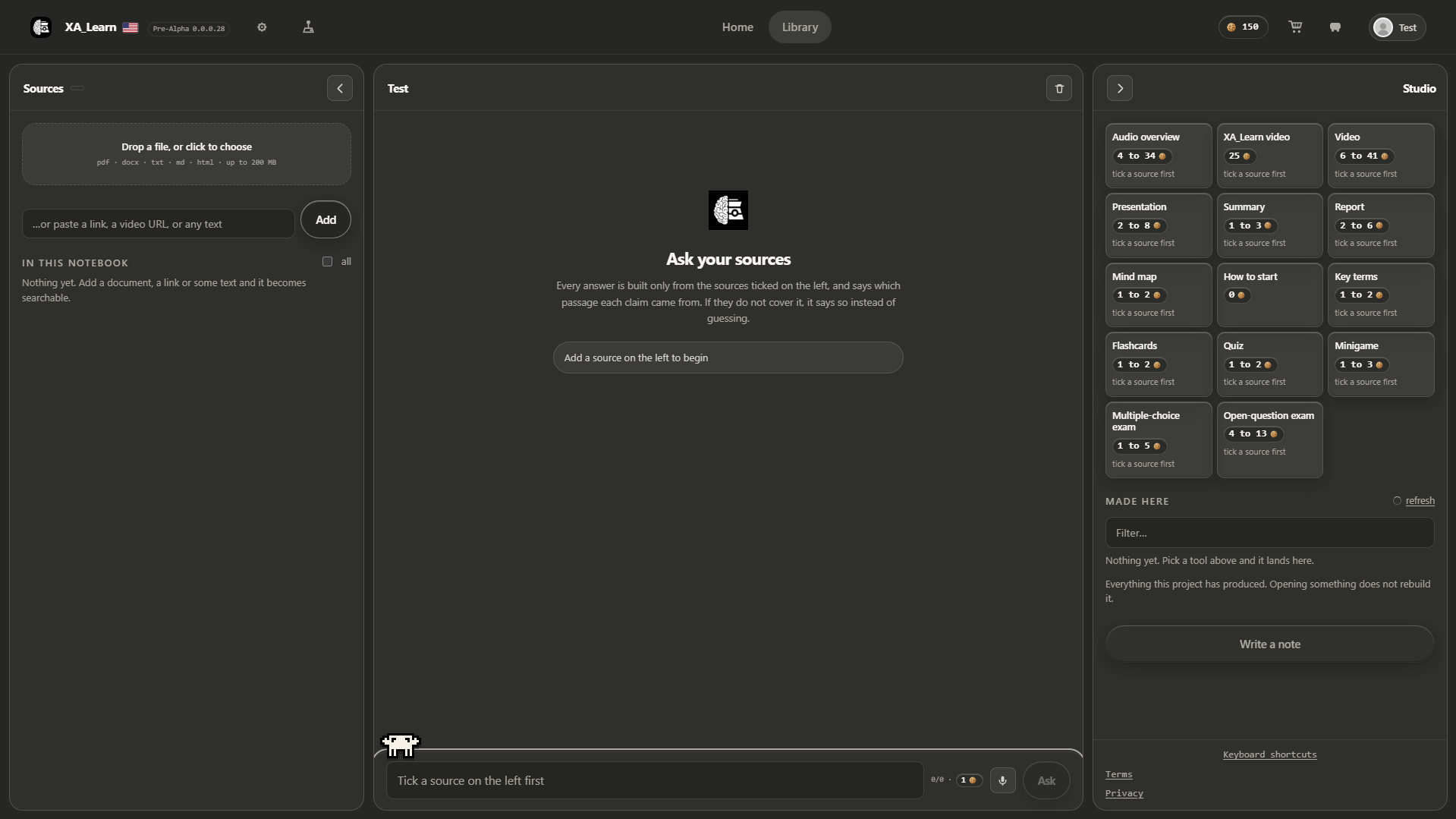This screenshot has height=819, width=1456.
Task: Open the Test user profile avatar
Action: [x=1397, y=27]
